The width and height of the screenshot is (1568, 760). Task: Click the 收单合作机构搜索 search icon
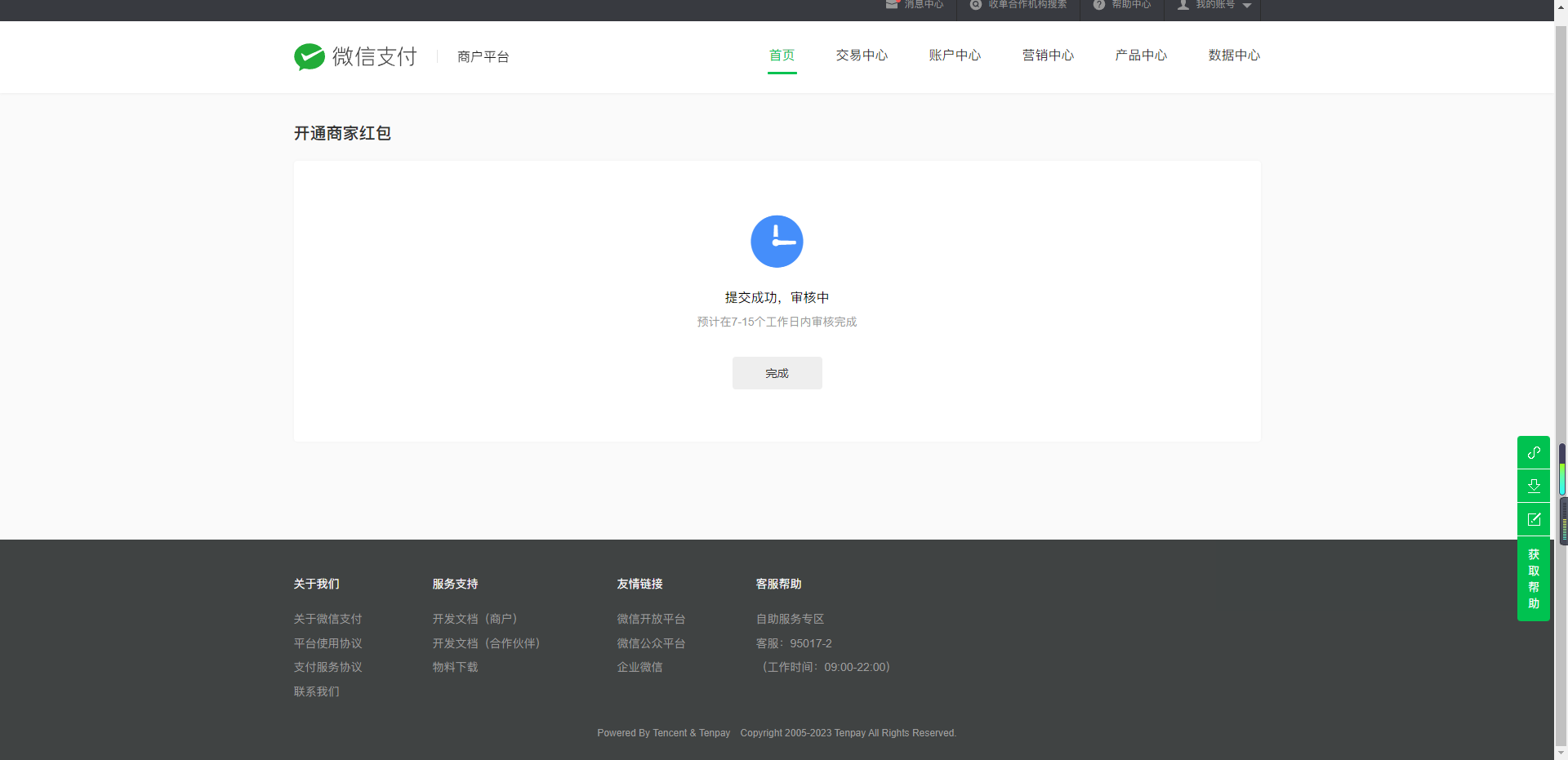(x=975, y=5)
